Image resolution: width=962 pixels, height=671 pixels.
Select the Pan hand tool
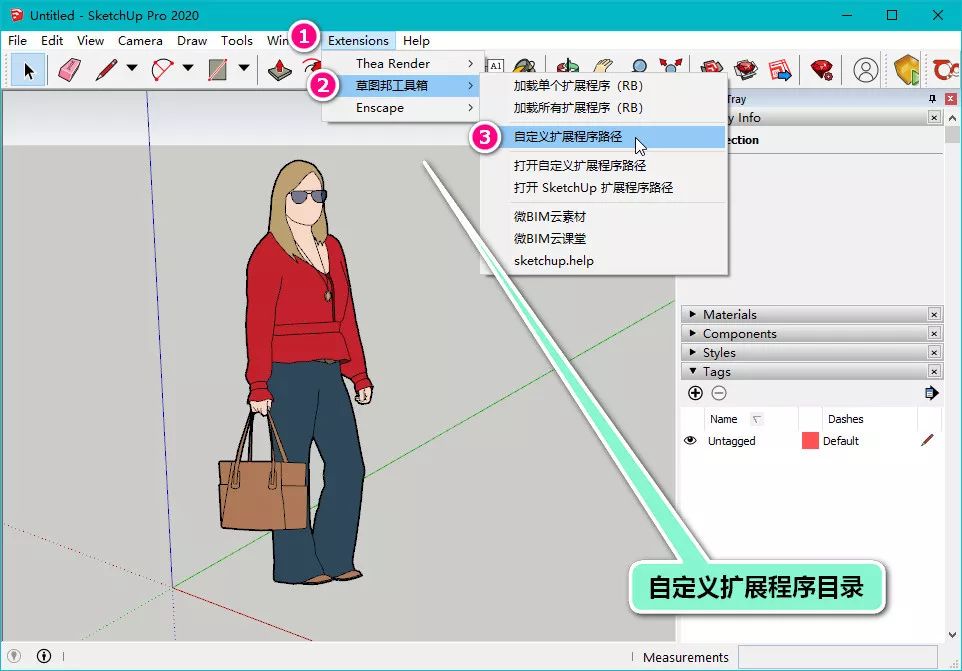(603, 66)
